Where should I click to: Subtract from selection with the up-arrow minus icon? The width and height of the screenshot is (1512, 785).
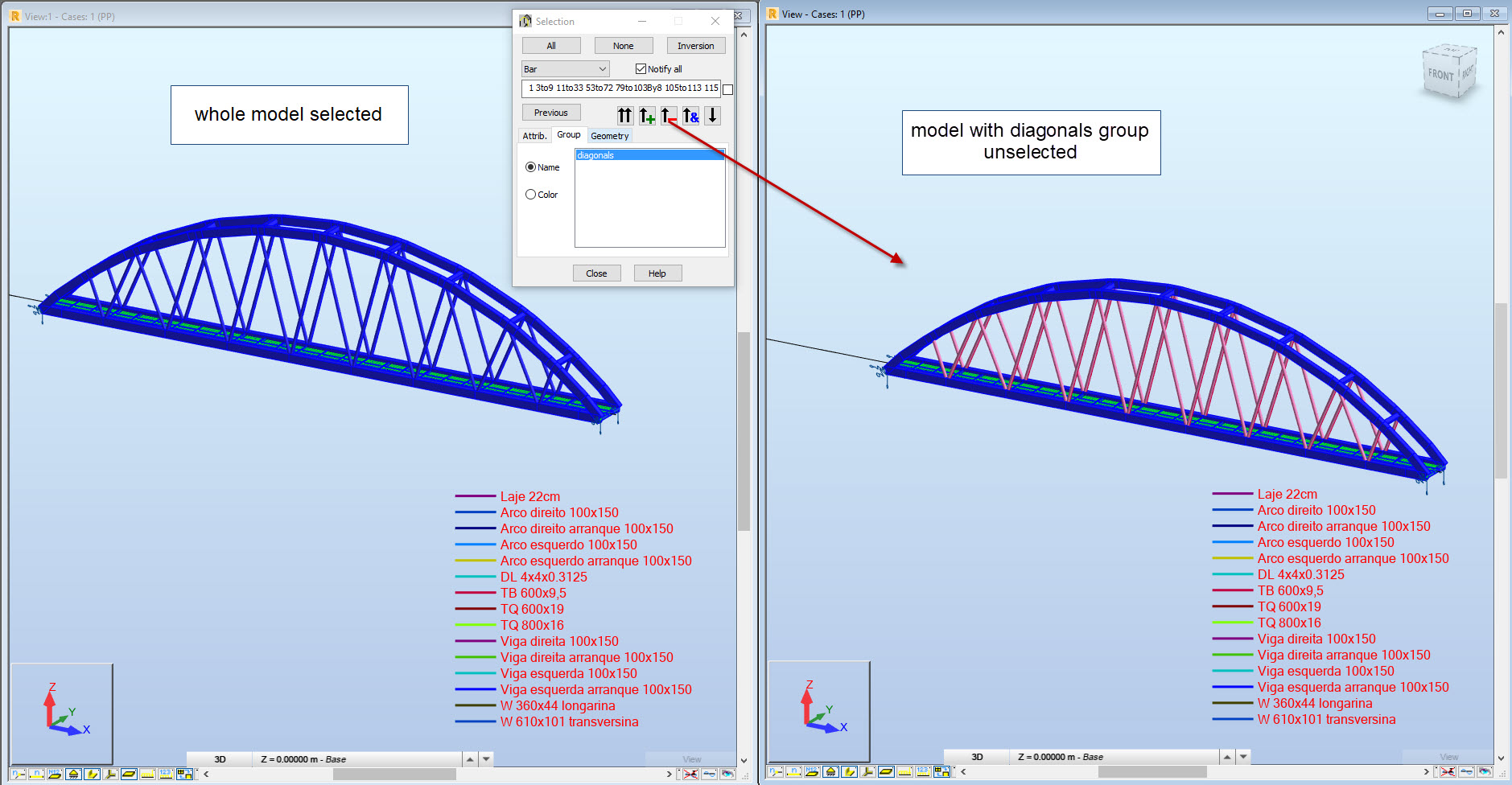[x=669, y=116]
